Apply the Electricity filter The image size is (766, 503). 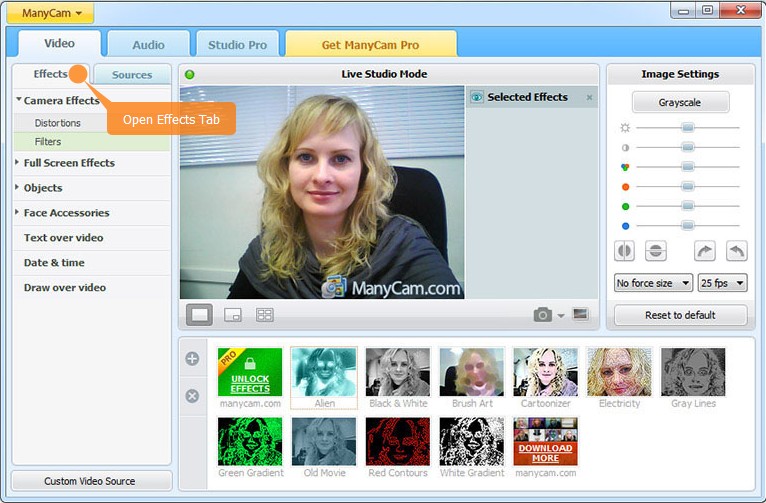pyautogui.click(x=619, y=372)
